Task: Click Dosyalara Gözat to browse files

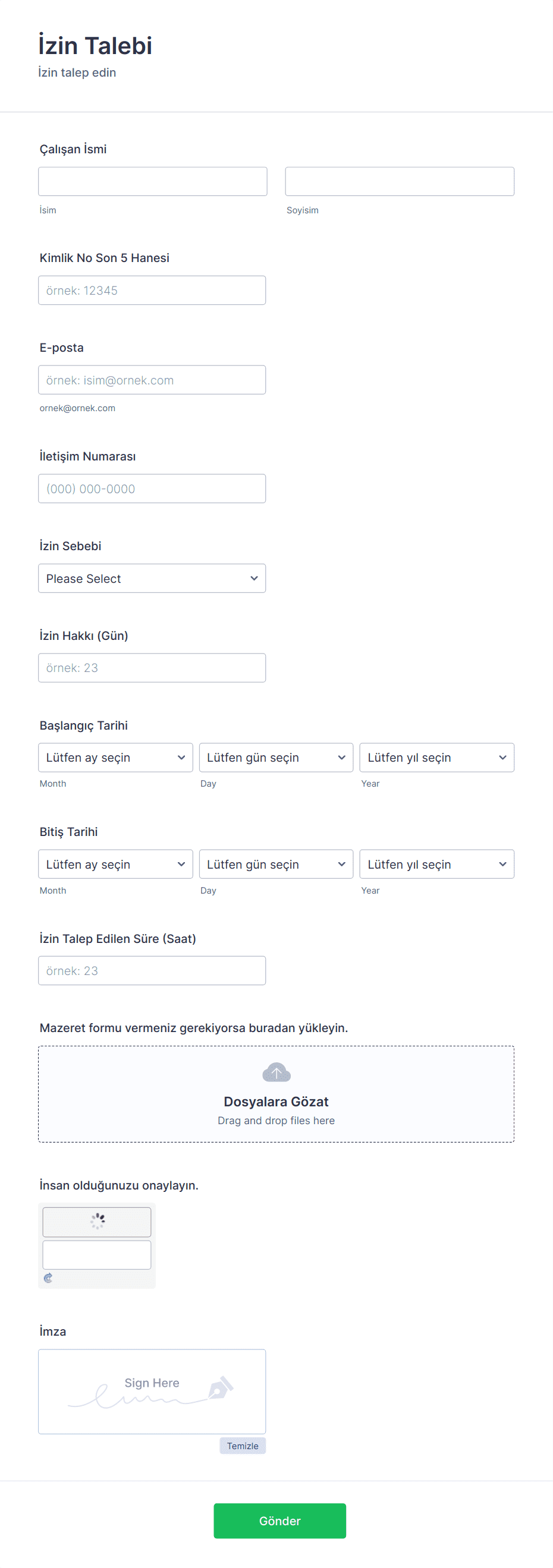Action: [x=276, y=1102]
